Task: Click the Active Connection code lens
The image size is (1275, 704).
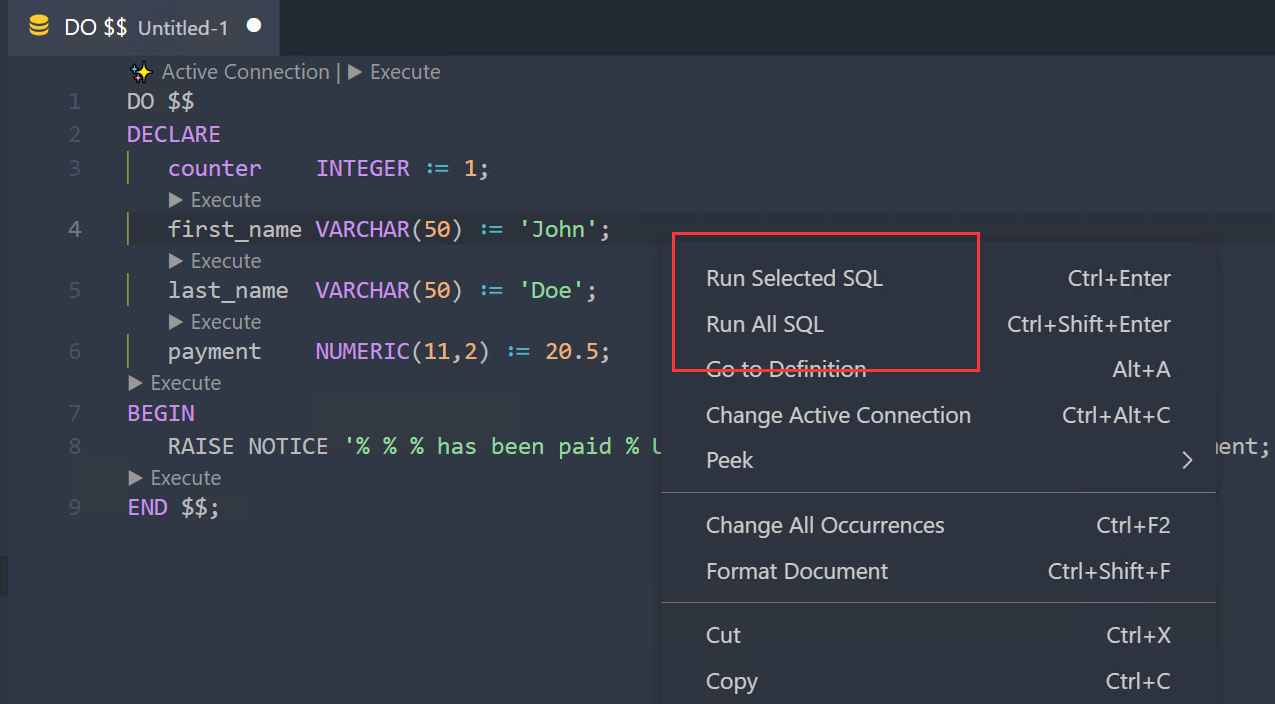Action: [245, 72]
